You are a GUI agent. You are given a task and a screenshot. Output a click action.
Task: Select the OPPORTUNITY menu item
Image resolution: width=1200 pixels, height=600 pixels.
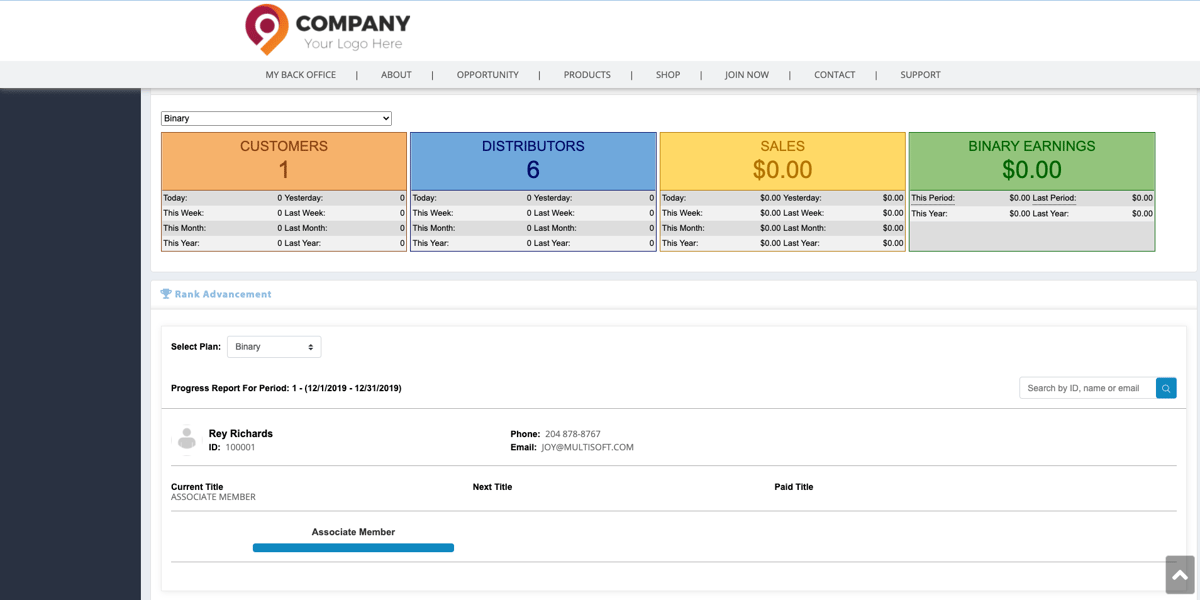click(487, 74)
